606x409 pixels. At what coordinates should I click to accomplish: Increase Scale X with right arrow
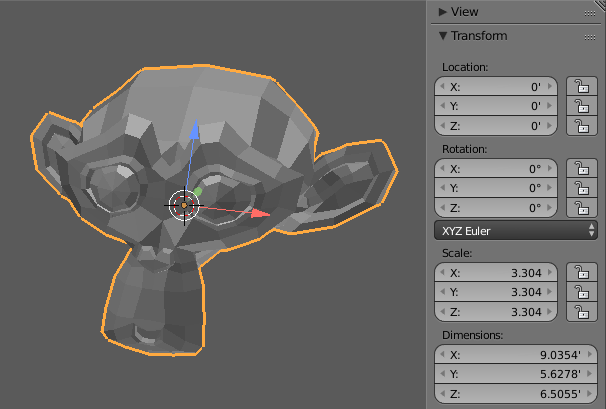point(550,273)
